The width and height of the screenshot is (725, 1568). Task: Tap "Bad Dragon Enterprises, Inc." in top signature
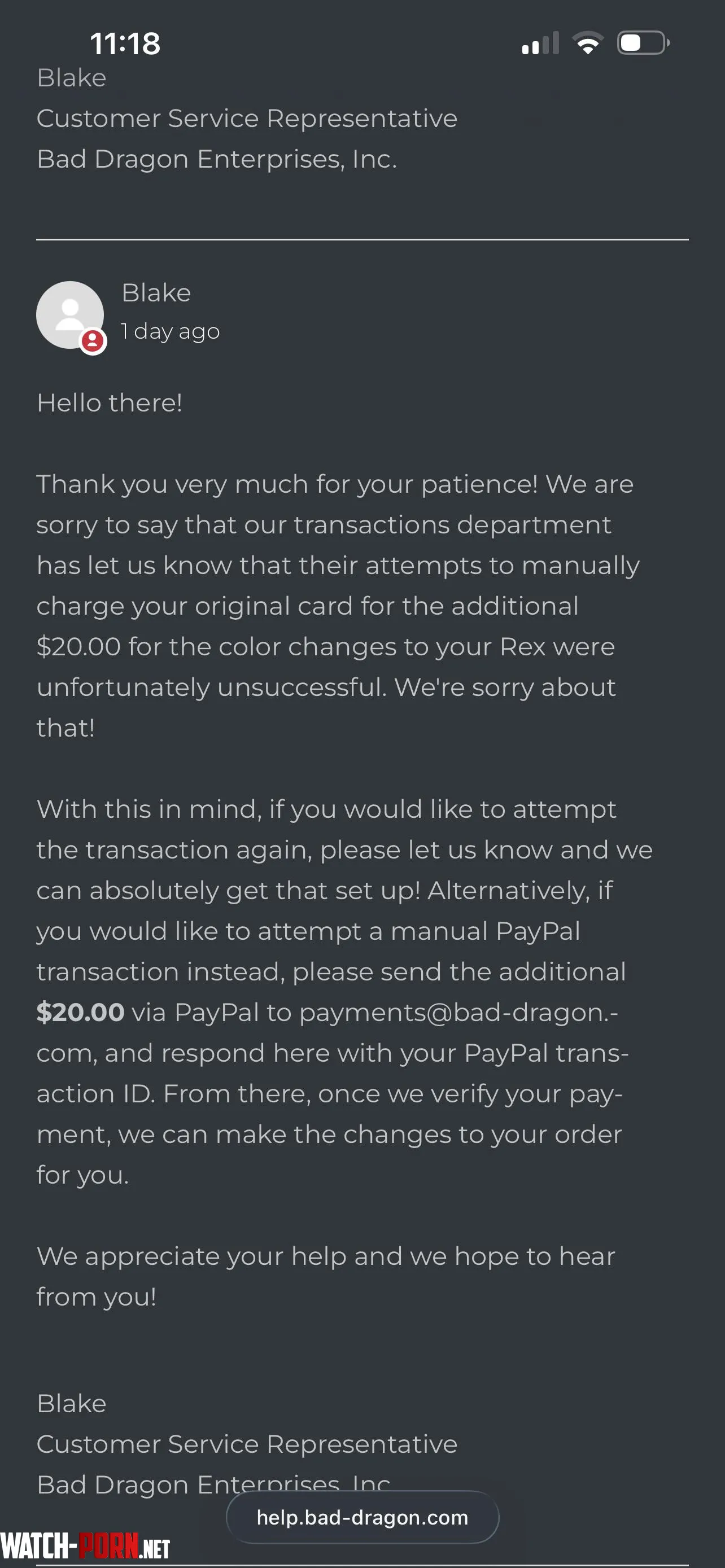217,159
